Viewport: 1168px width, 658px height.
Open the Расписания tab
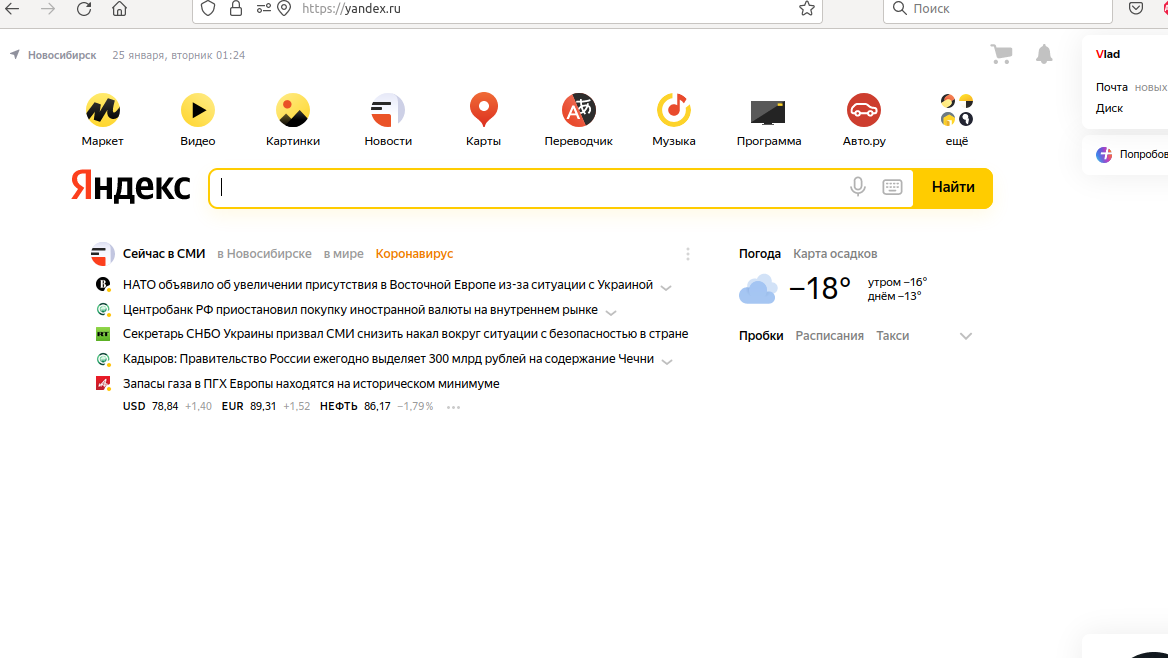tap(830, 336)
